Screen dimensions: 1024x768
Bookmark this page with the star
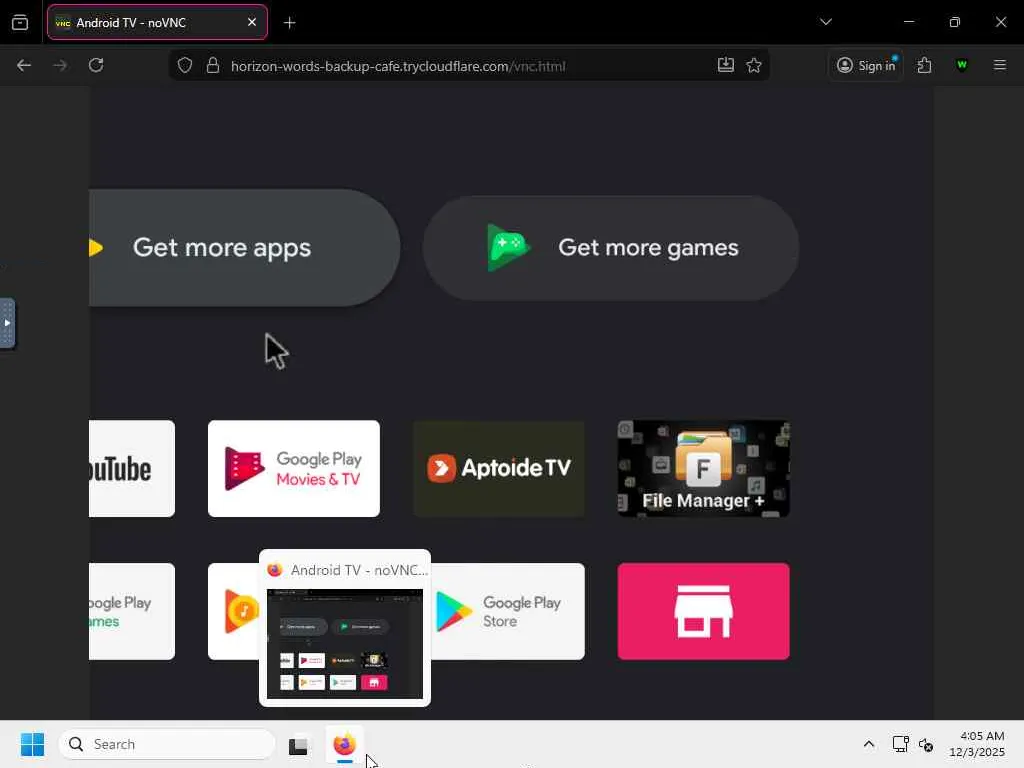point(754,65)
